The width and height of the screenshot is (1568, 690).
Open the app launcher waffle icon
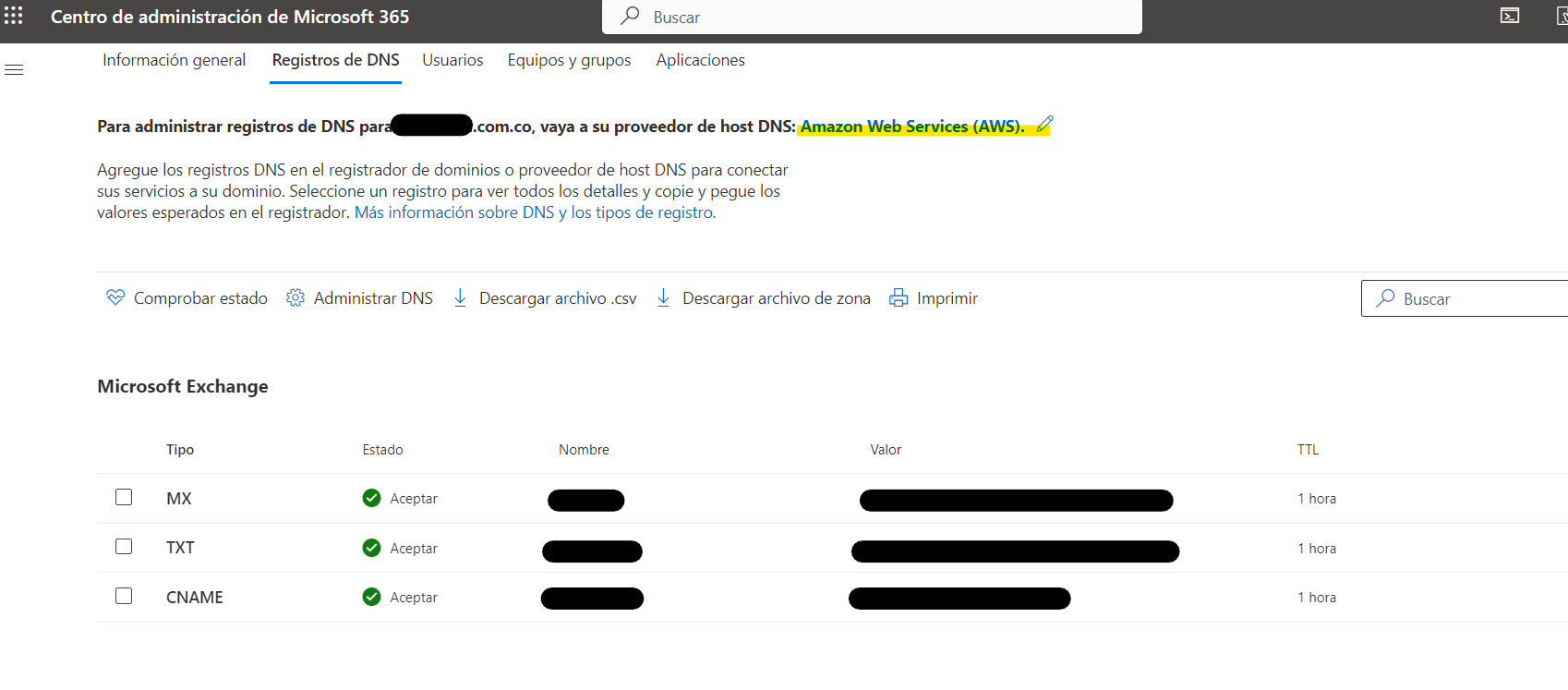[x=14, y=16]
